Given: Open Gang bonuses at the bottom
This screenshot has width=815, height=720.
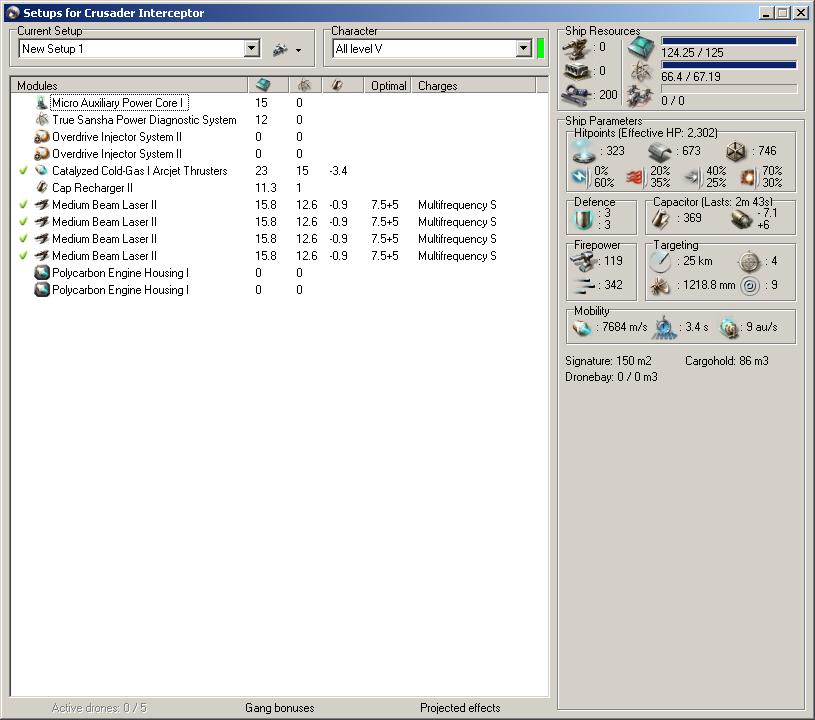Looking at the screenshot, I should pos(280,708).
